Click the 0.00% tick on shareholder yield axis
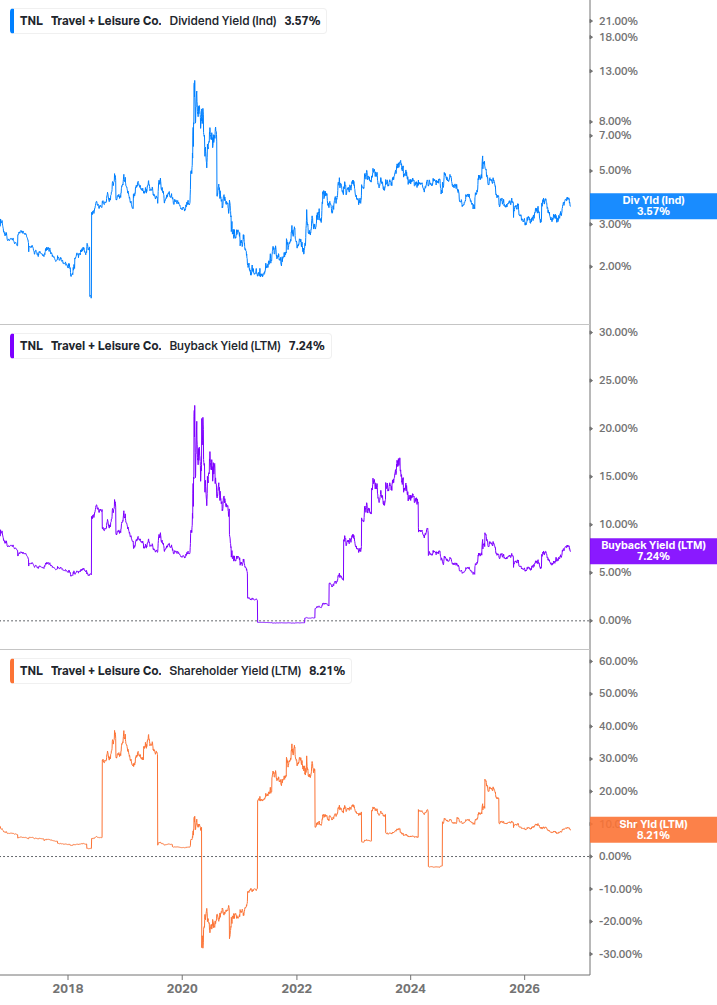Viewport: 717px width, 1005px height. (x=615, y=856)
